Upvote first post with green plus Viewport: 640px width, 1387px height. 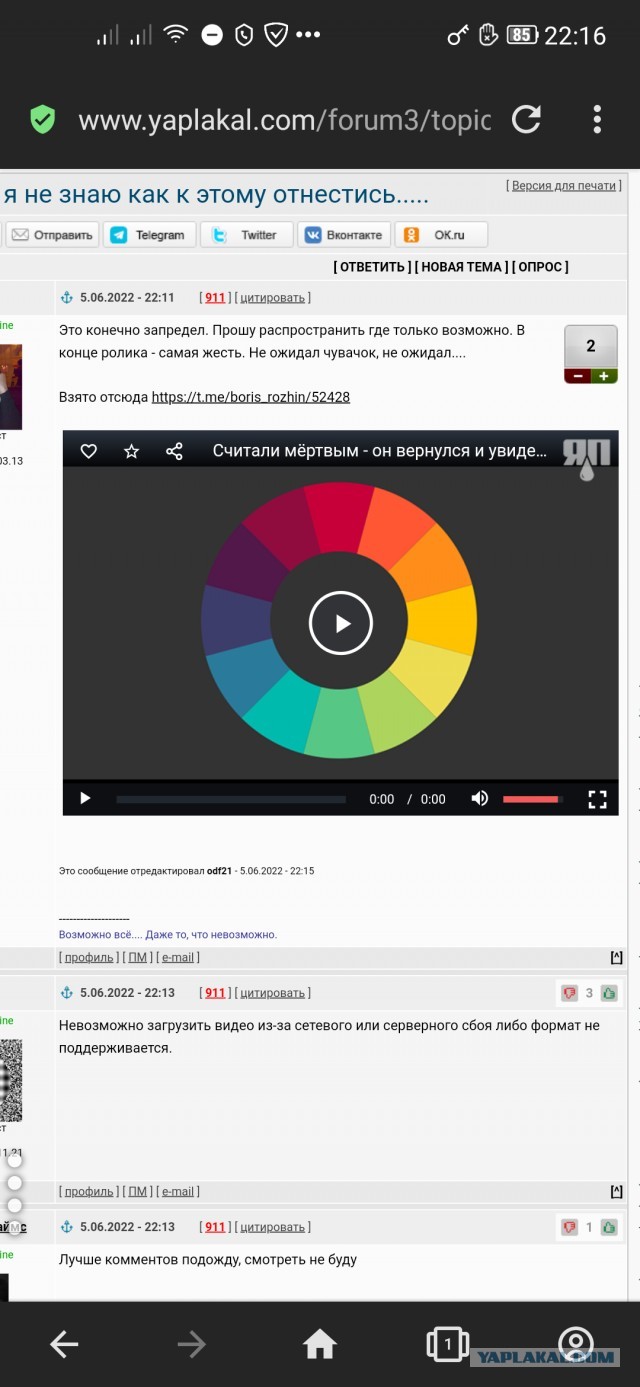(603, 376)
